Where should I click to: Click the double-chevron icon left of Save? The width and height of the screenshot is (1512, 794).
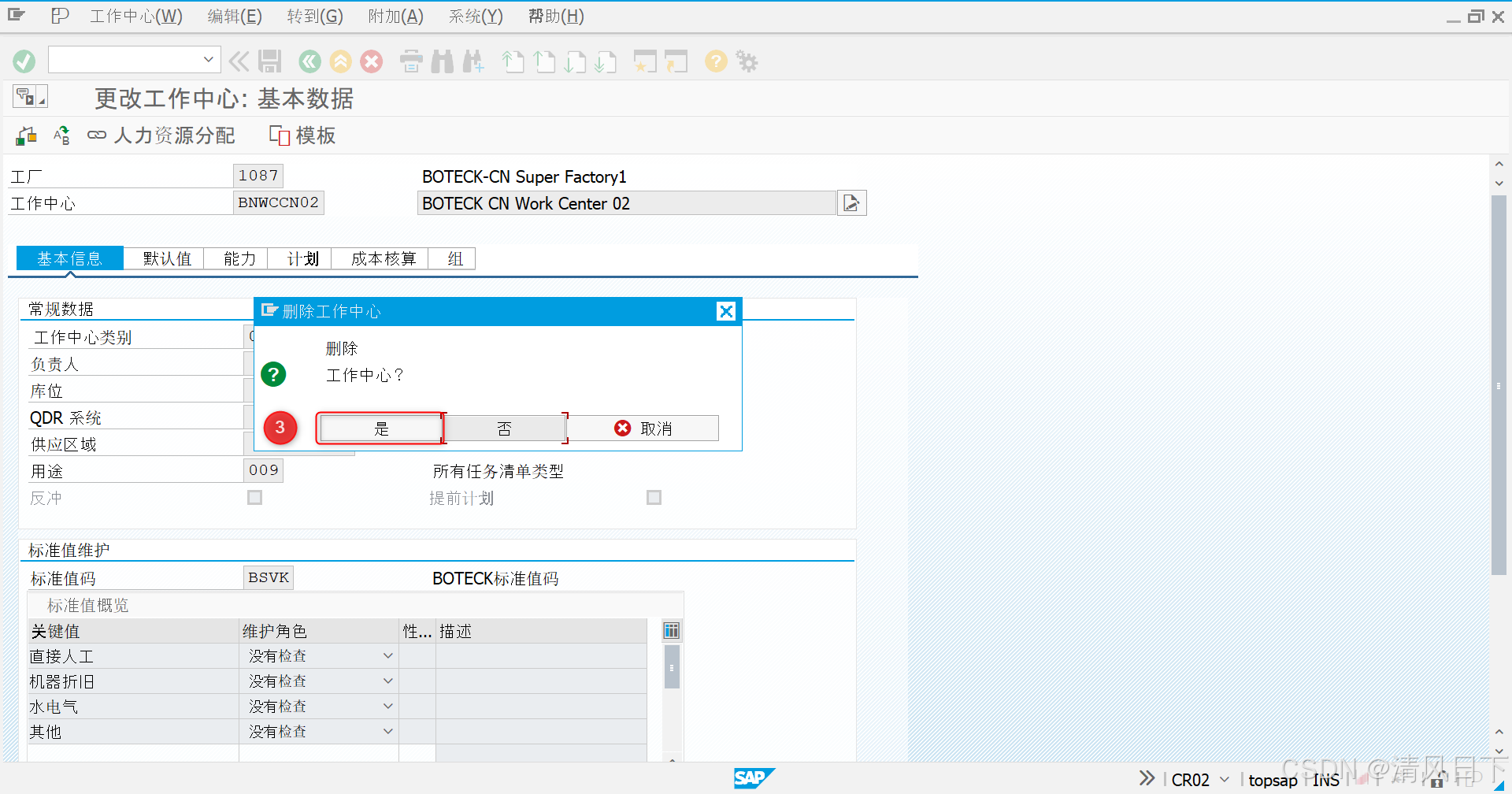[x=239, y=61]
